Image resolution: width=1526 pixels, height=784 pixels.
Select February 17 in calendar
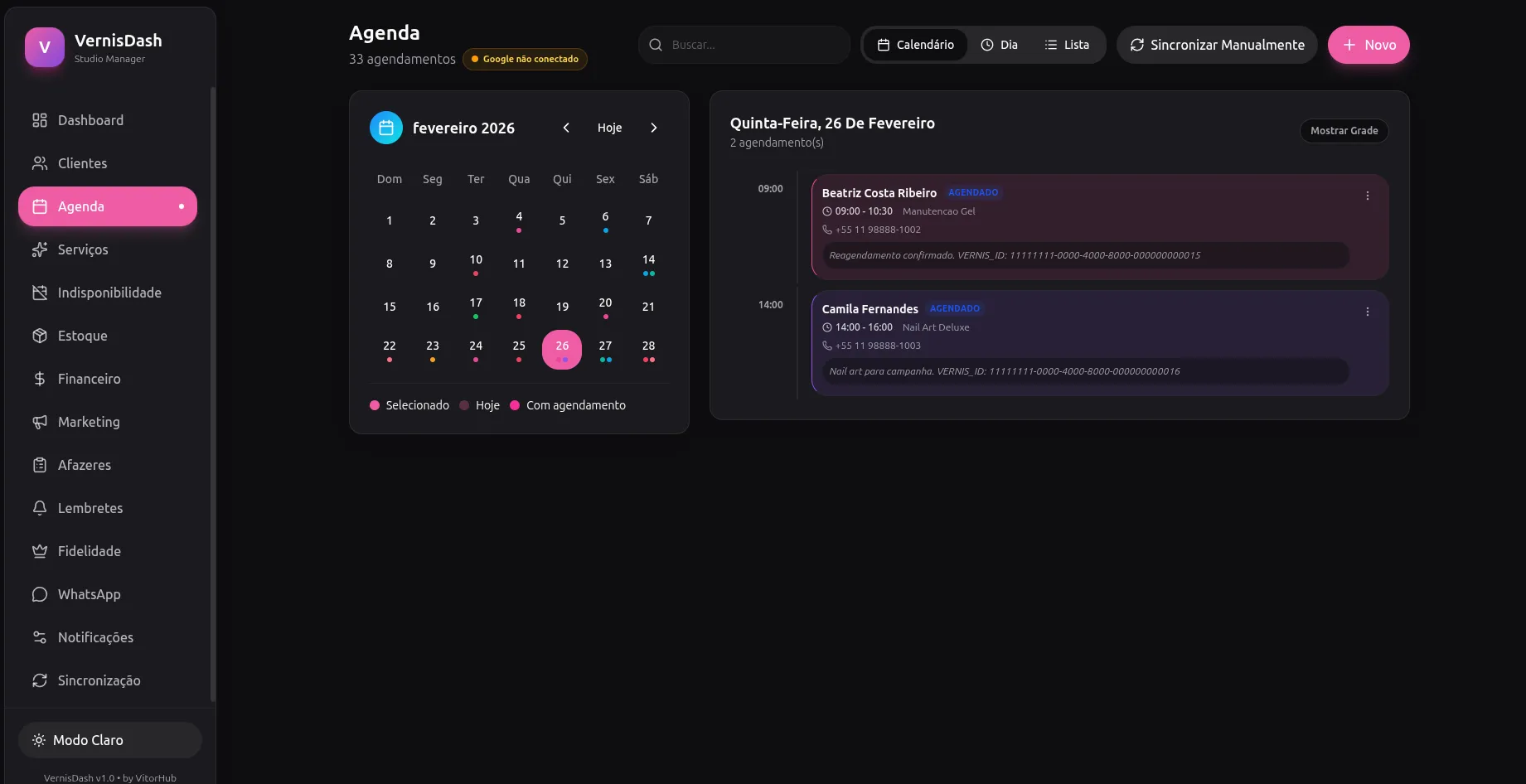click(x=476, y=307)
